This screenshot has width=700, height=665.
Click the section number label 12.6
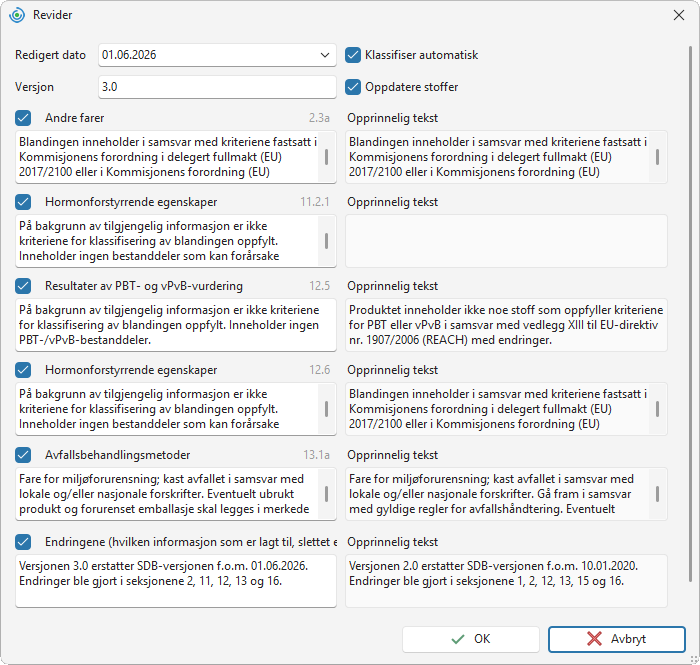pos(320,370)
